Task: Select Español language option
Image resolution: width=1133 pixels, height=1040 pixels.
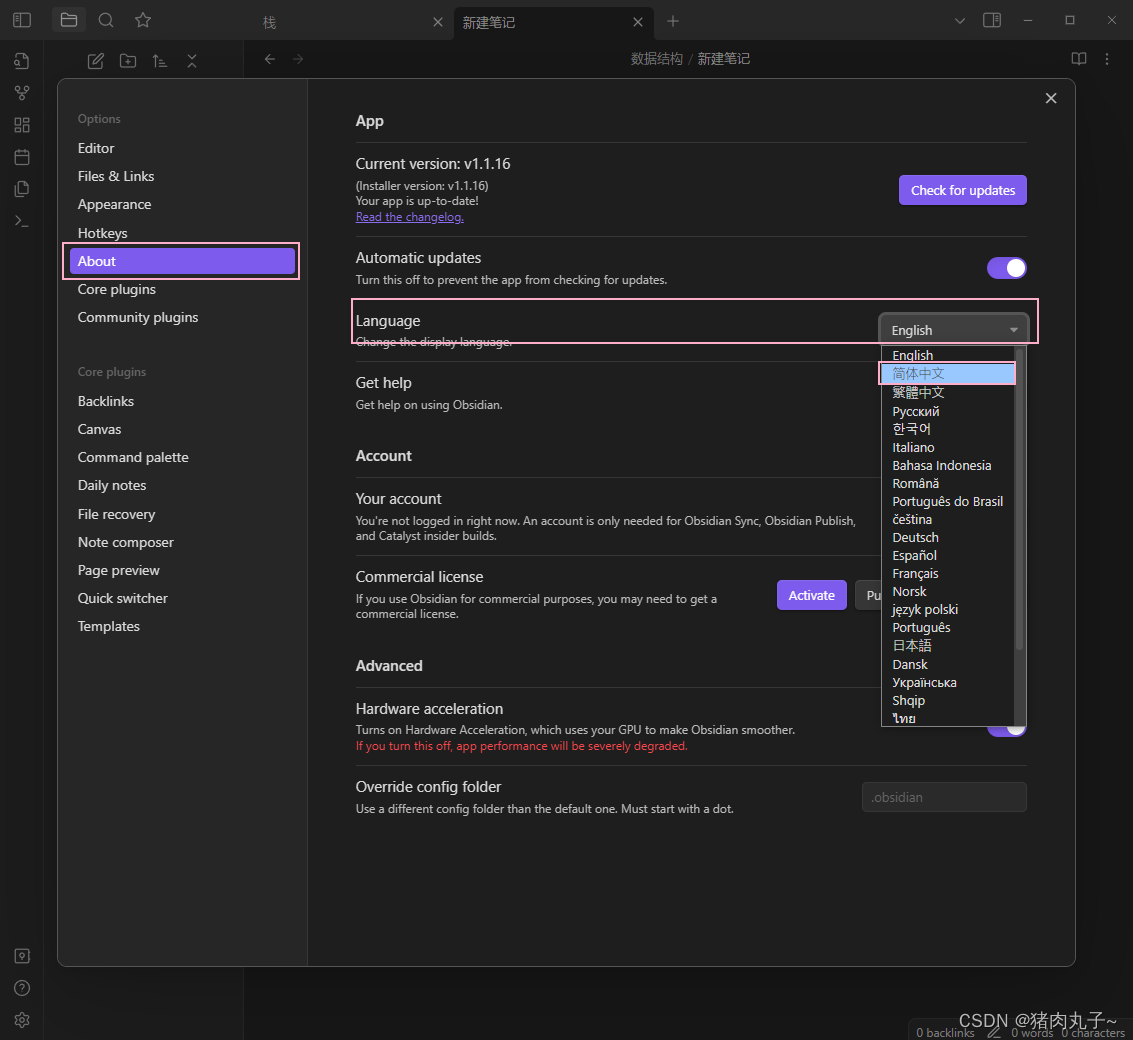Action: point(948,556)
